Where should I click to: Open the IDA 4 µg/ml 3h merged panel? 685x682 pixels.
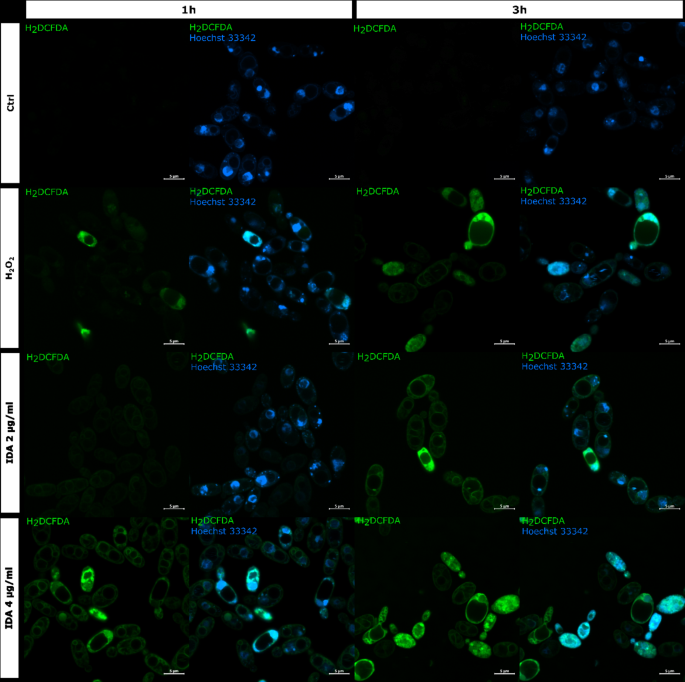click(x=602, y=598)
